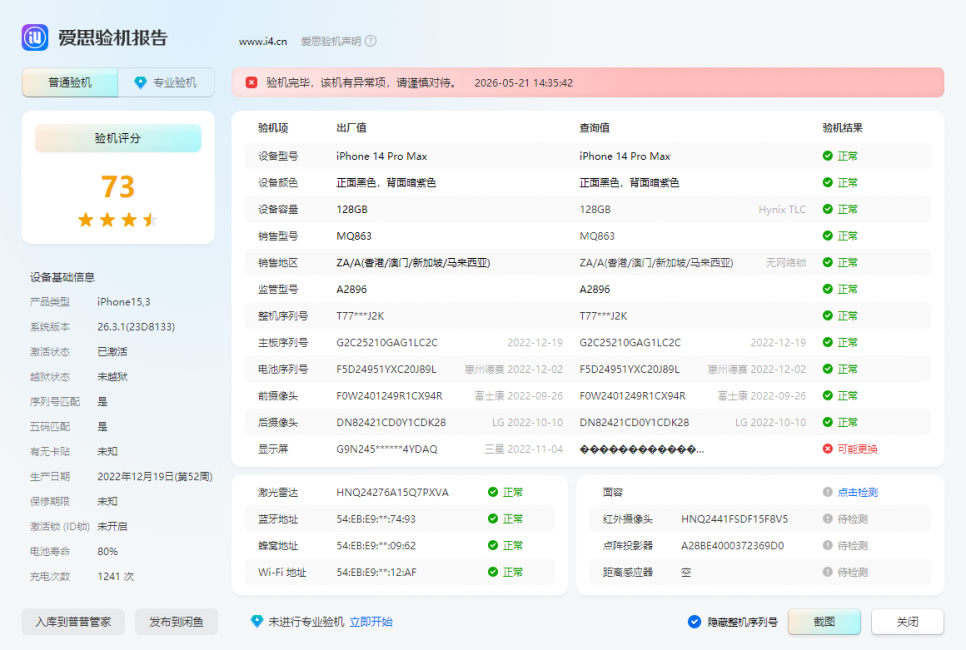Click green check icon in 主板序列号 row
The image size is (966, 650).
[827, 342]
